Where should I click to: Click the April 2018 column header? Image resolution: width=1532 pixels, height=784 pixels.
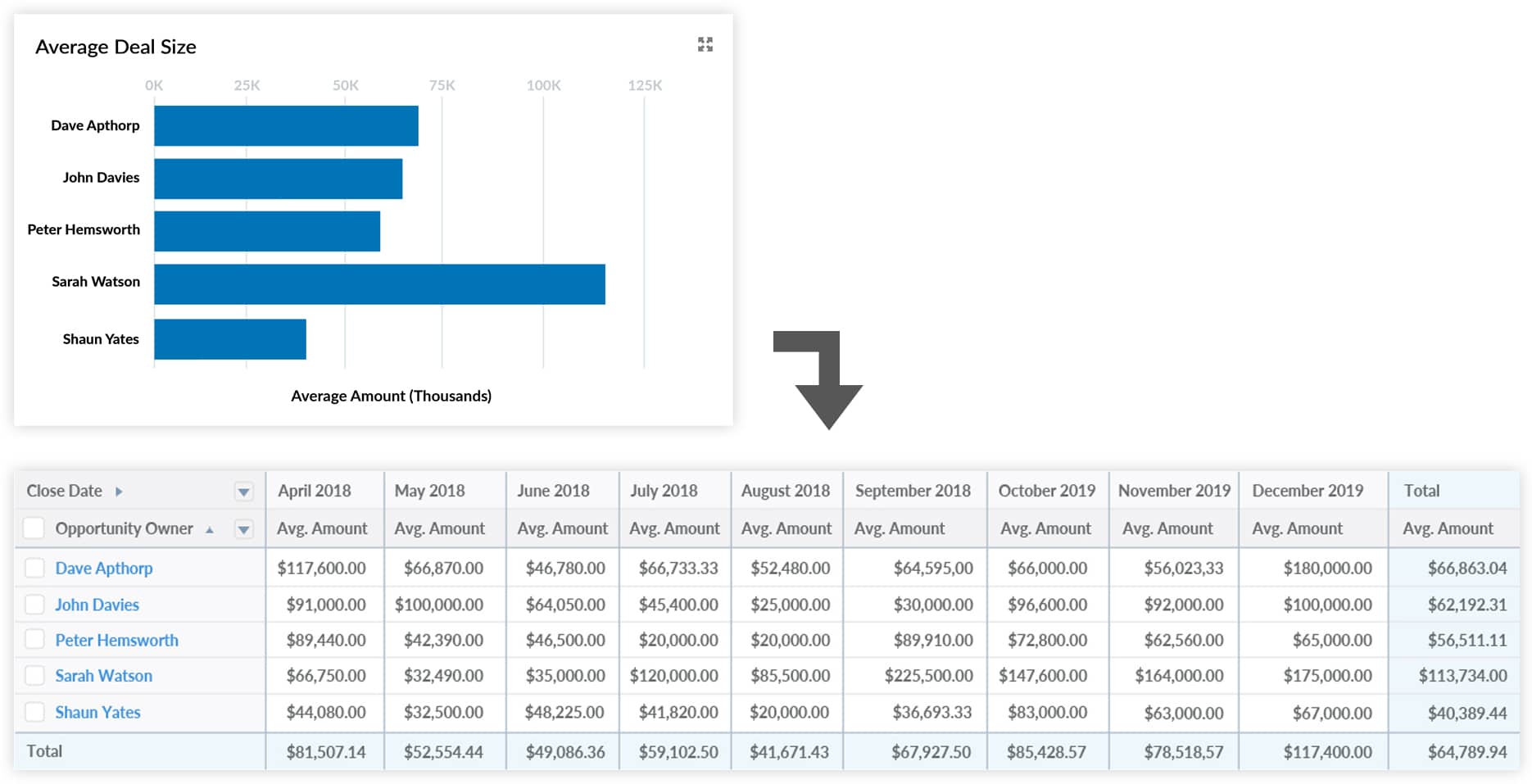[x=315, y=491]
